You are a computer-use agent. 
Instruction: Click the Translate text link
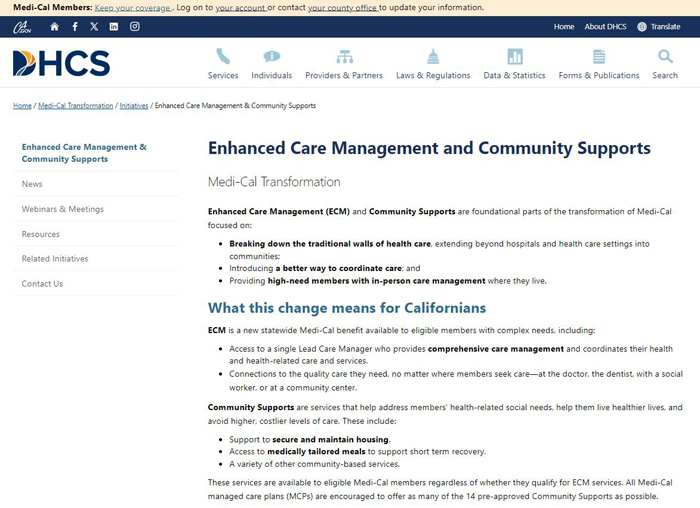(665, 27)
